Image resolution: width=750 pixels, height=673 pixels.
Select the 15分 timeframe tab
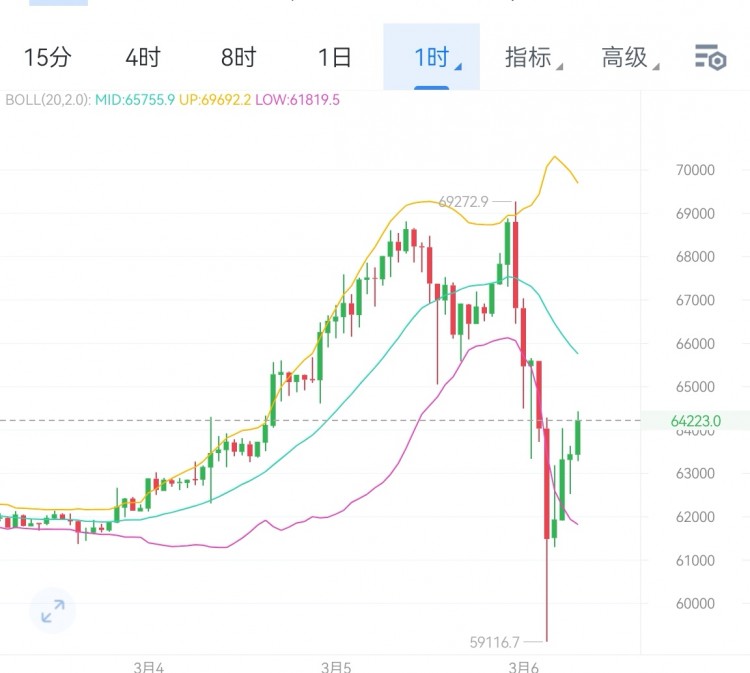(x=47, y=57)
